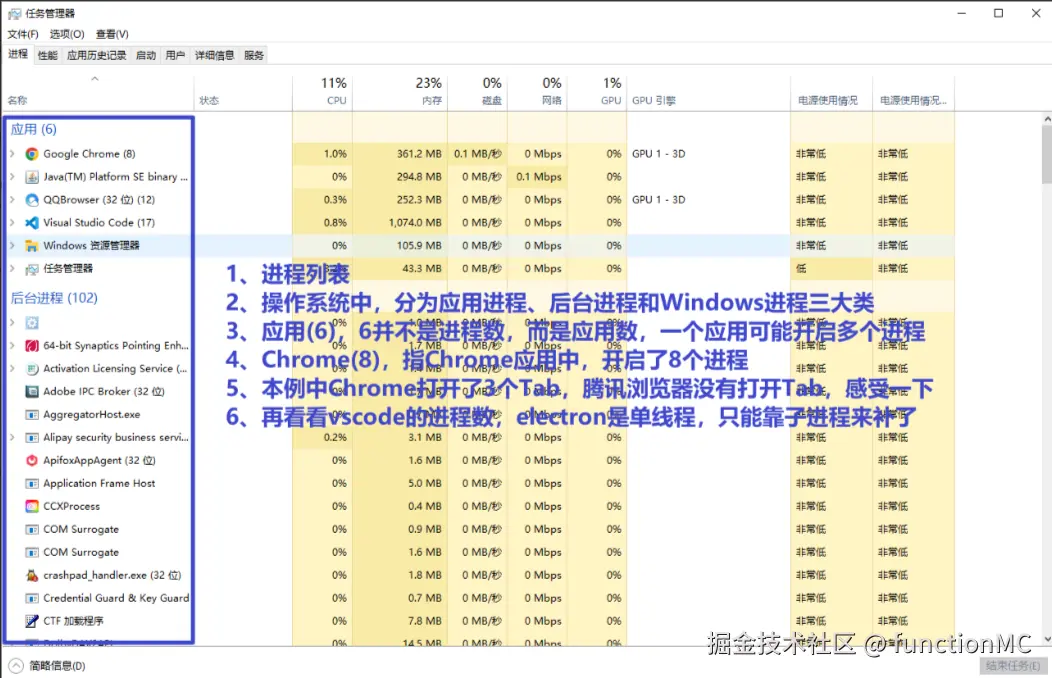Expand the Java(TM) Platform SE binary row
Viewport: 1052px width, 678px height.
[12, 177]
